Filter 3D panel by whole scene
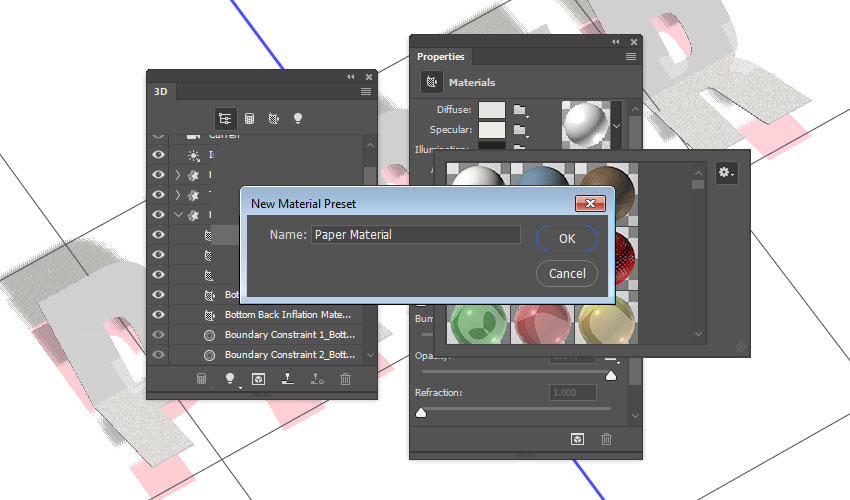The height and width of the screenshot is (500, 850). click(225, 118)
